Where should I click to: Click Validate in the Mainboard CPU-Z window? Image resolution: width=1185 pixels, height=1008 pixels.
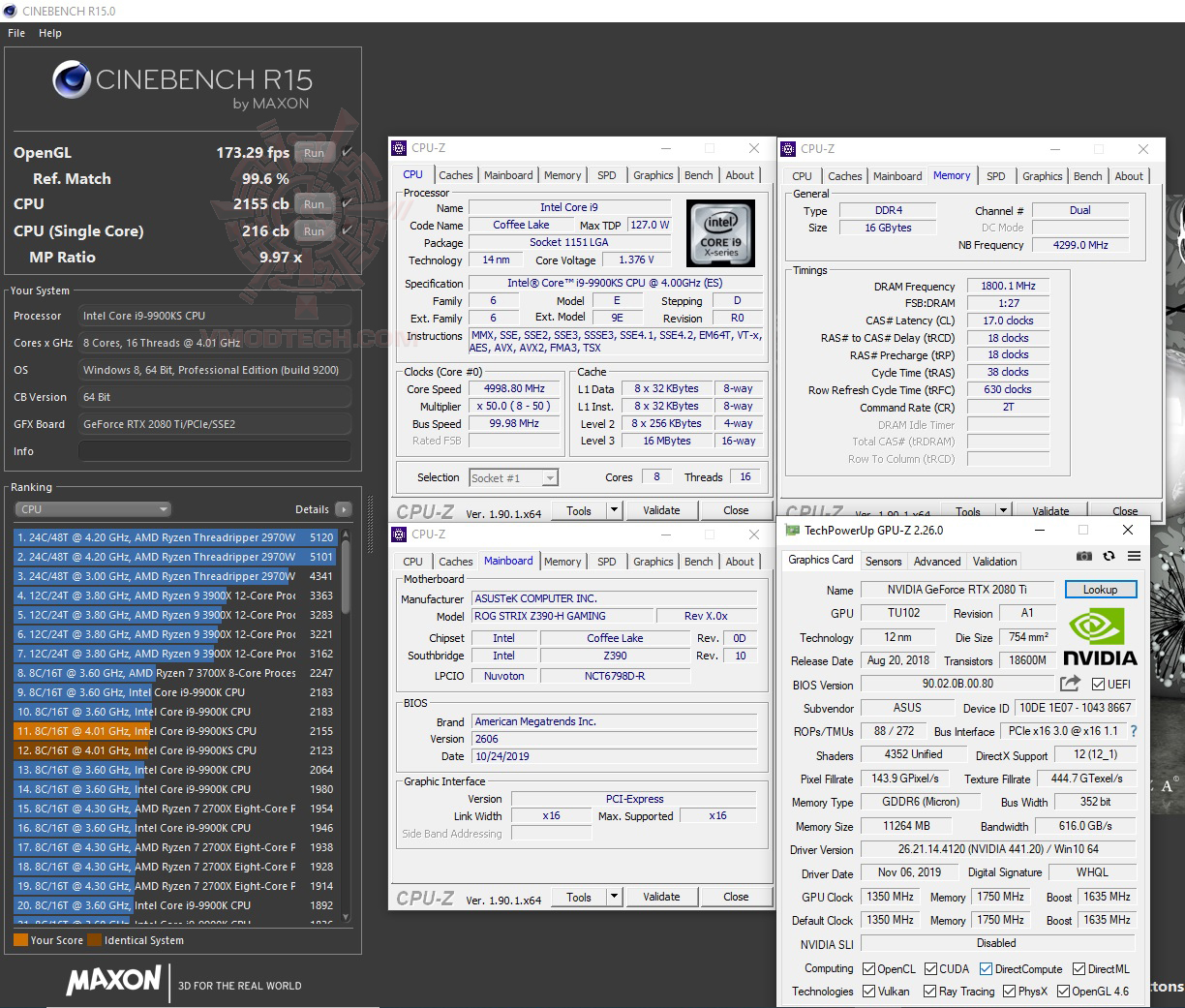pyautogui.click(x=661, y=897)
